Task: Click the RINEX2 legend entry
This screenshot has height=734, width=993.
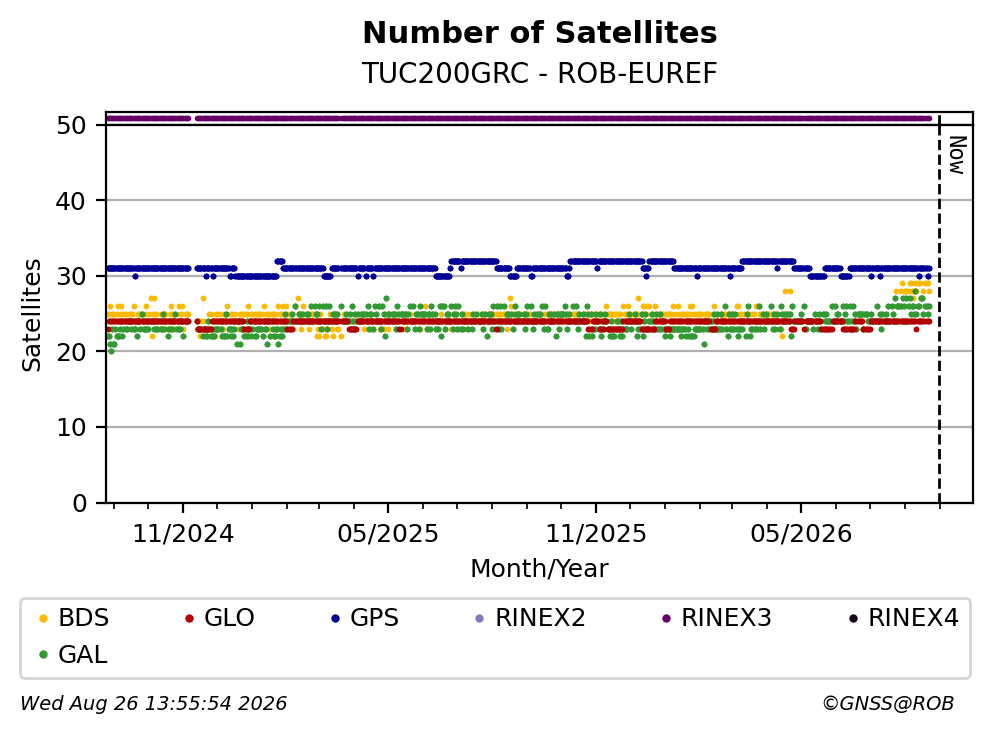Action: 530,617
